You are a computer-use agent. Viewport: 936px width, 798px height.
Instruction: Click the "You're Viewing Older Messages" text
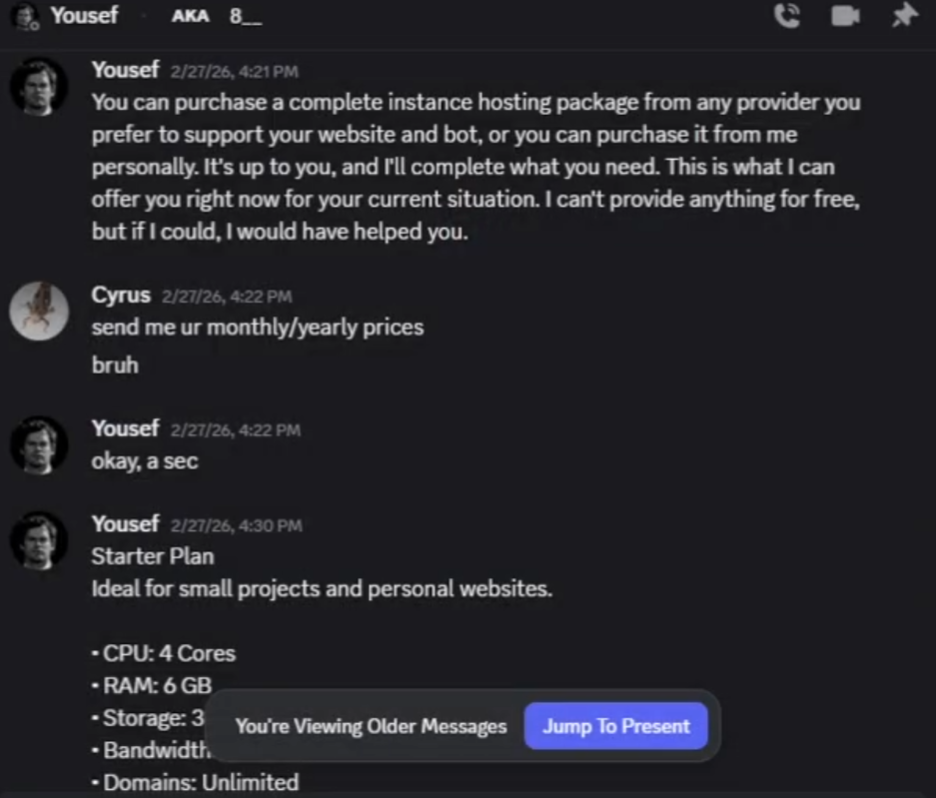coord(371,726)
